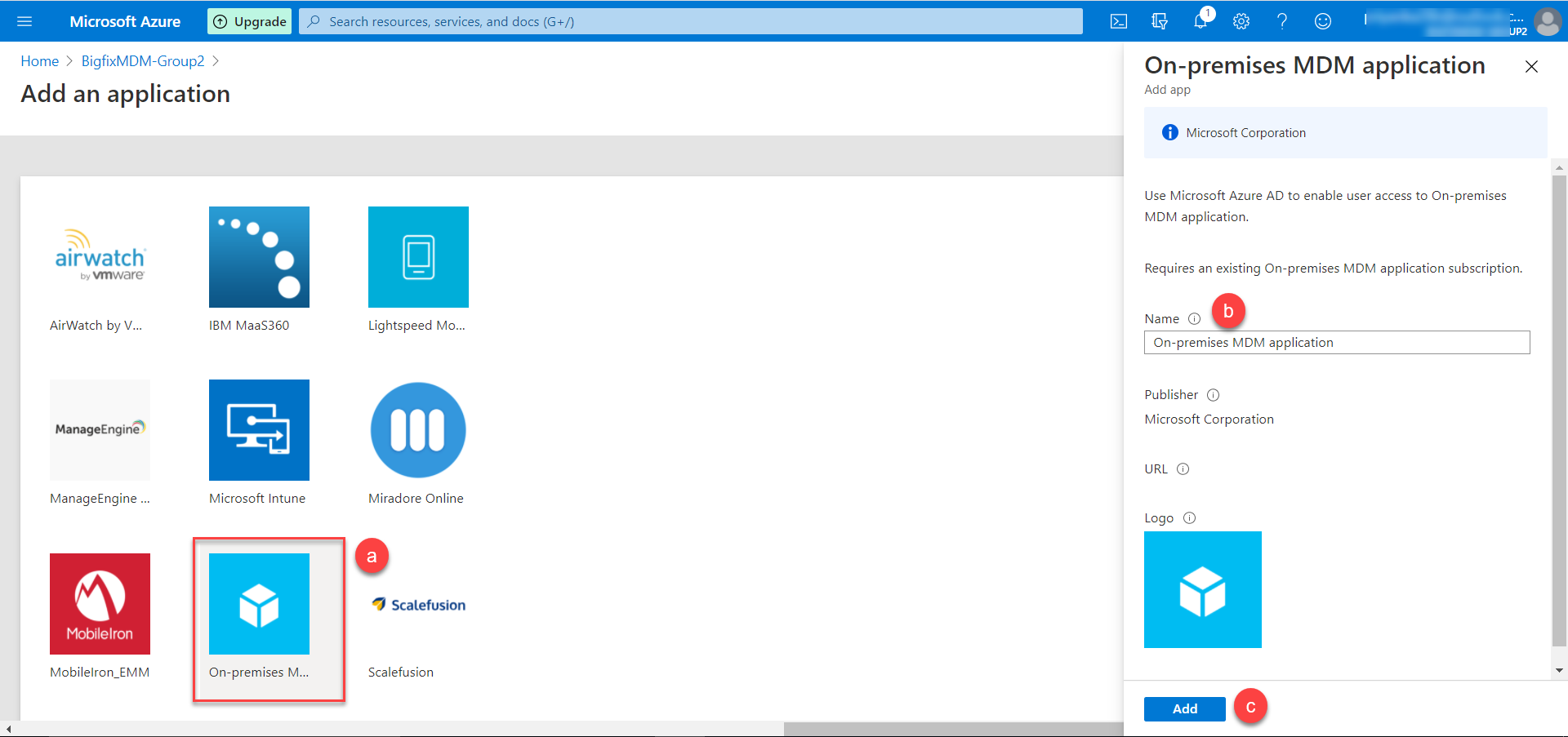Select the Microsoft Intune app icon
Image resolution: width=1568 pixels, height=737 pixels.
pyautogui.click(x=259, y=430)
